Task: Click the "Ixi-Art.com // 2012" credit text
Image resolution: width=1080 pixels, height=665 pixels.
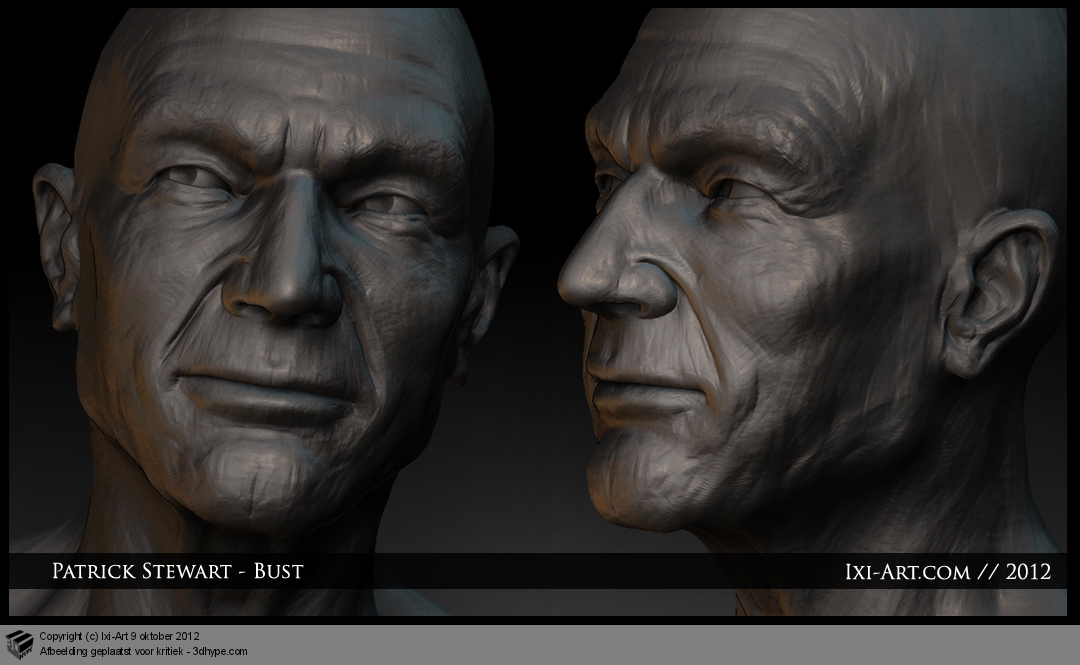Action: [948, 571]
